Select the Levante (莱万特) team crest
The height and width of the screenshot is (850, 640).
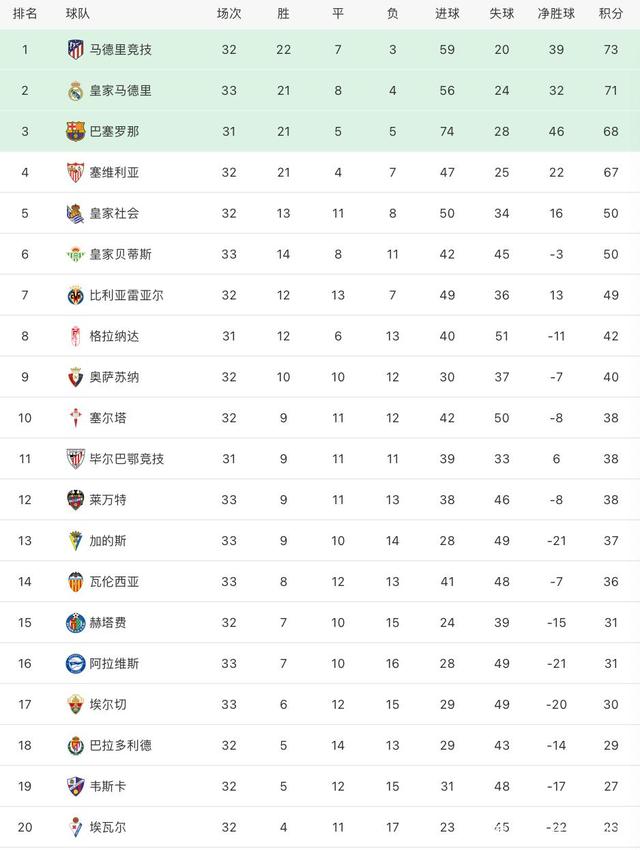click(75, 500)
